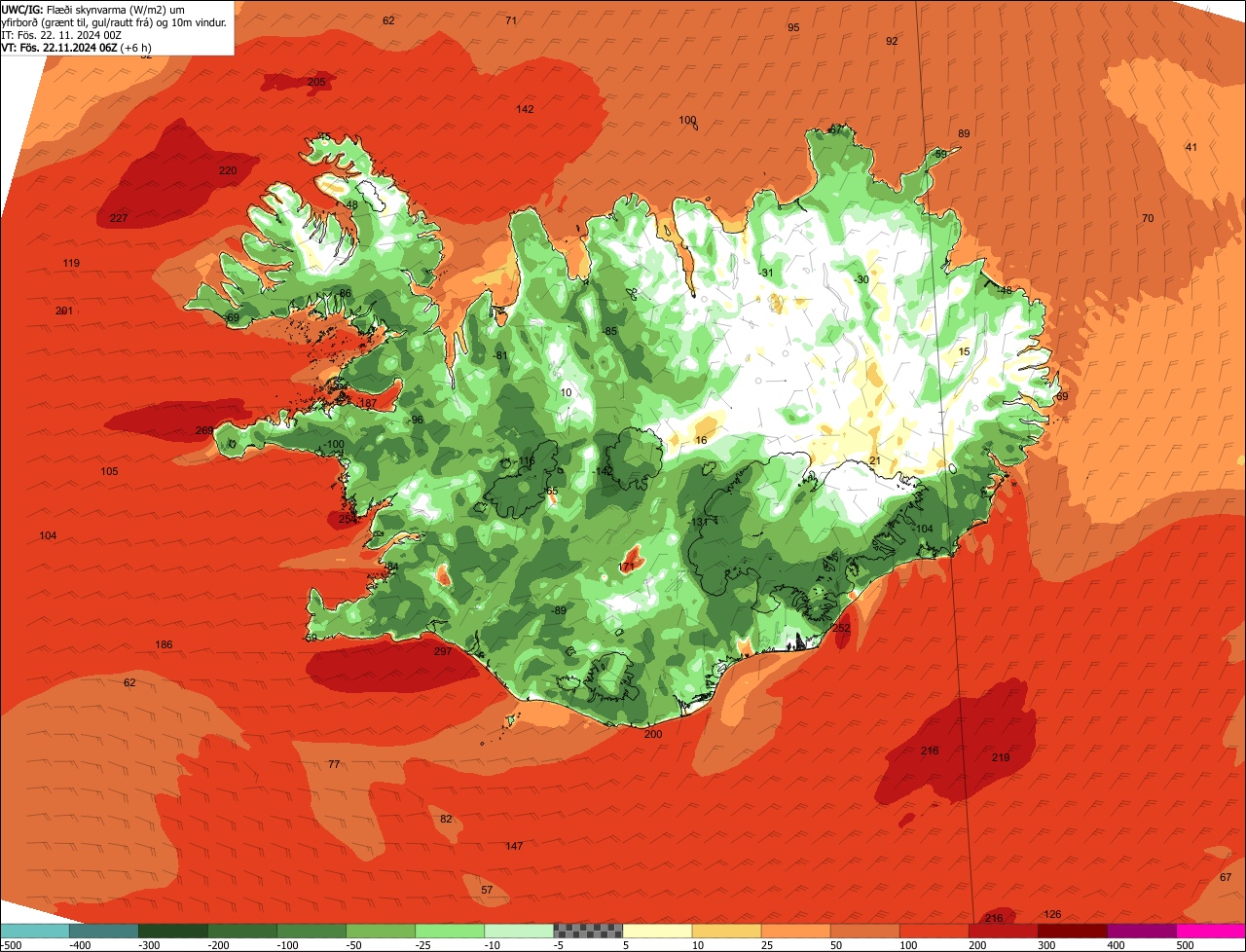1246x952 pixels.
Task: Select the green legend swatch between -200 and -100
Action: coord(241,931)
